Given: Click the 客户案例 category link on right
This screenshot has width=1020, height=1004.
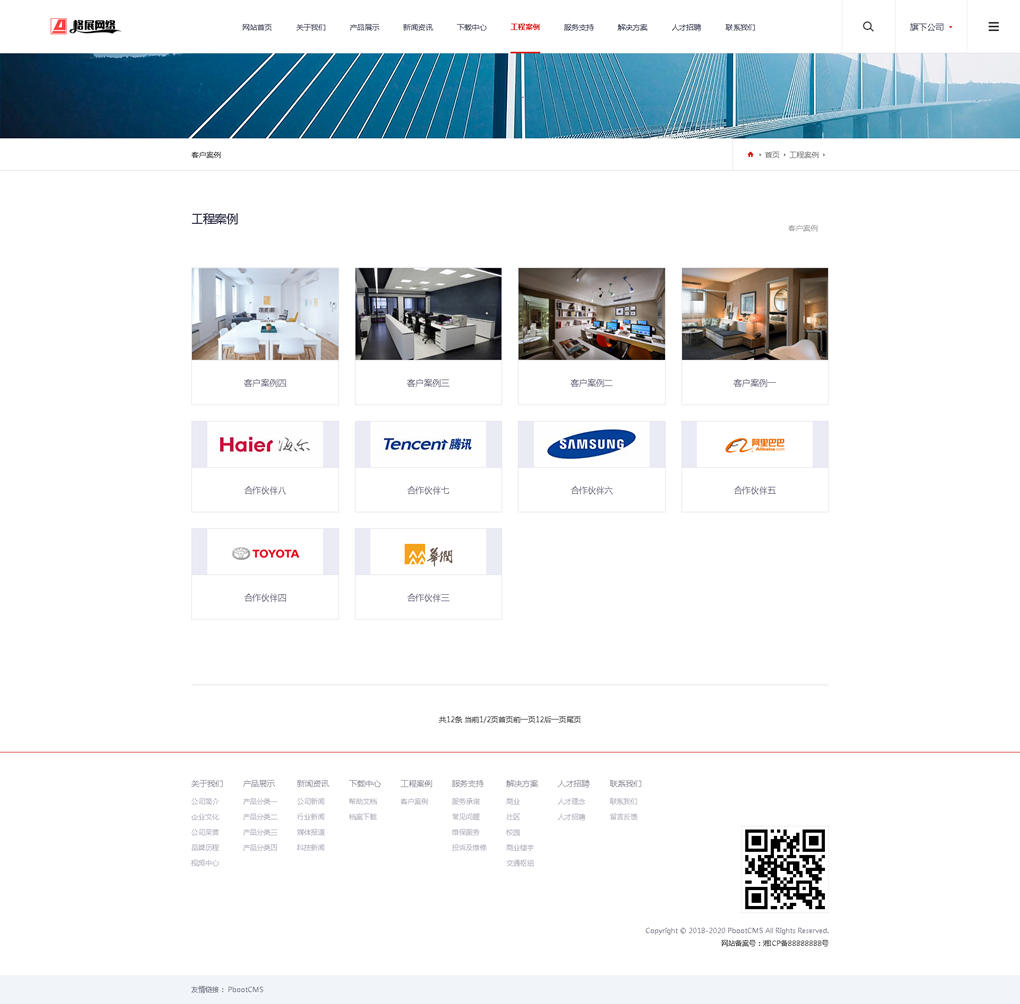Looking at the screenshot, I should [802, 229].
